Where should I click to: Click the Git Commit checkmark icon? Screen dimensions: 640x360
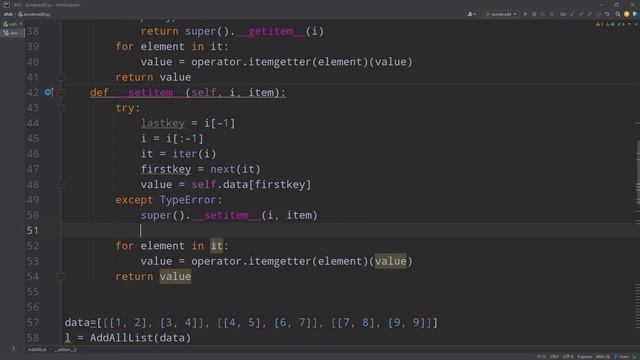581,14
